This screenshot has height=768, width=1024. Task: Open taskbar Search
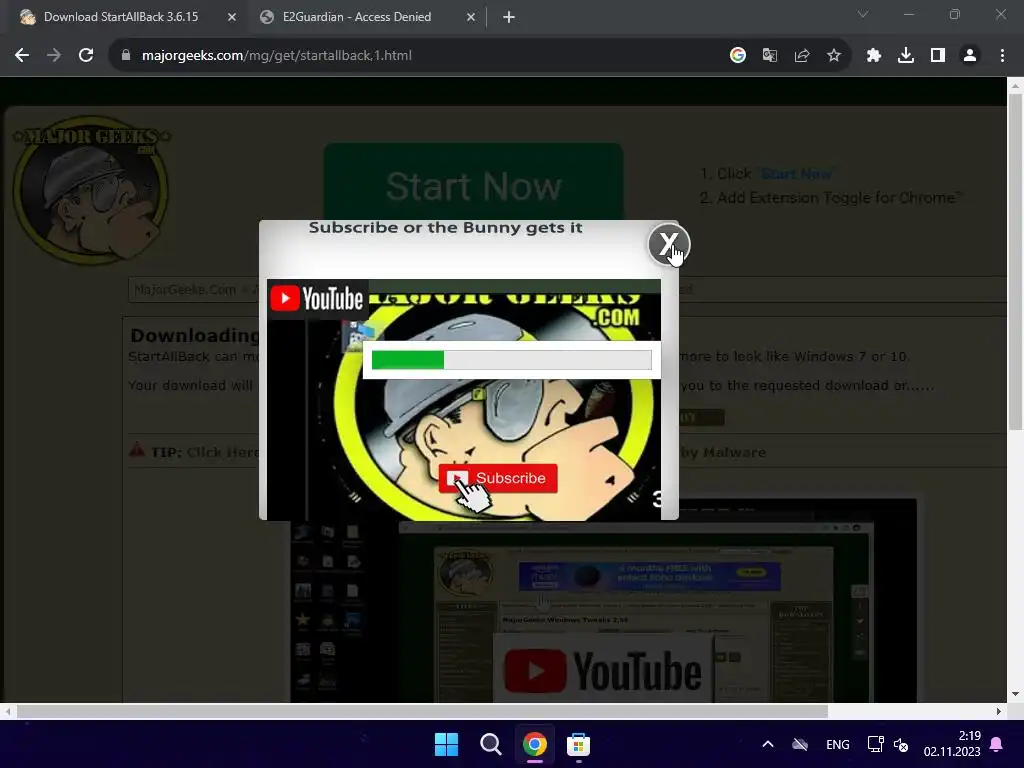click(490, 744)
